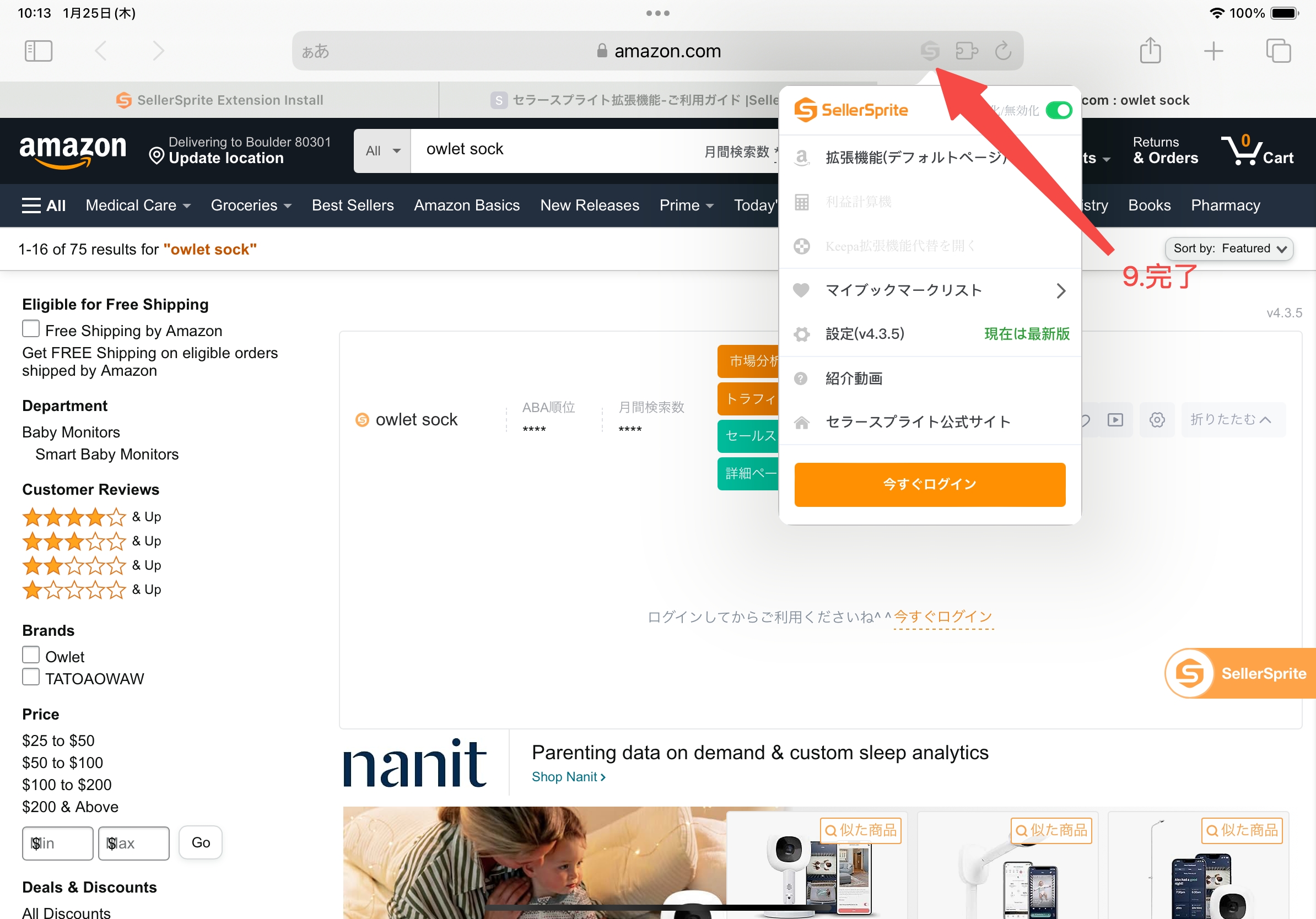
Task: Show the Safari sidebar
Action: 39,51
